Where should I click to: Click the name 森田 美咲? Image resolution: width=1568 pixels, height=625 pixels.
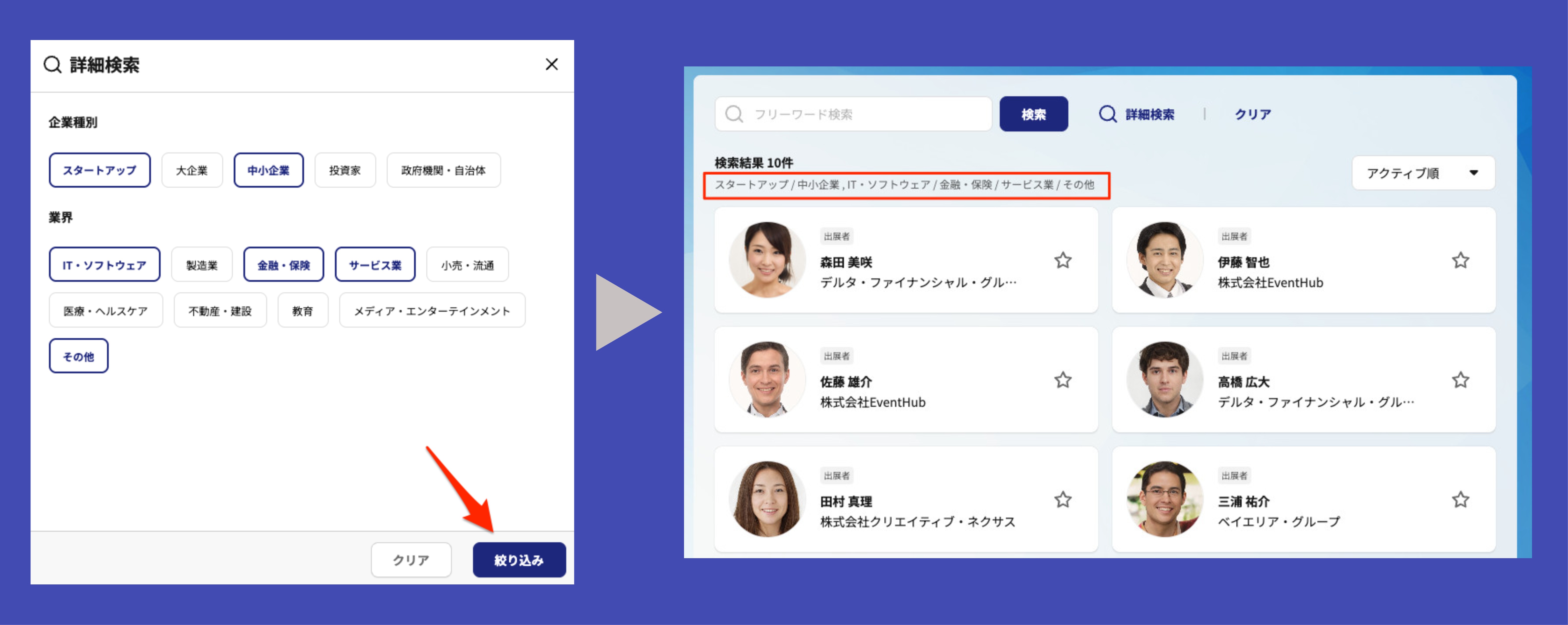pyautogui.click(x=846, y=262)
